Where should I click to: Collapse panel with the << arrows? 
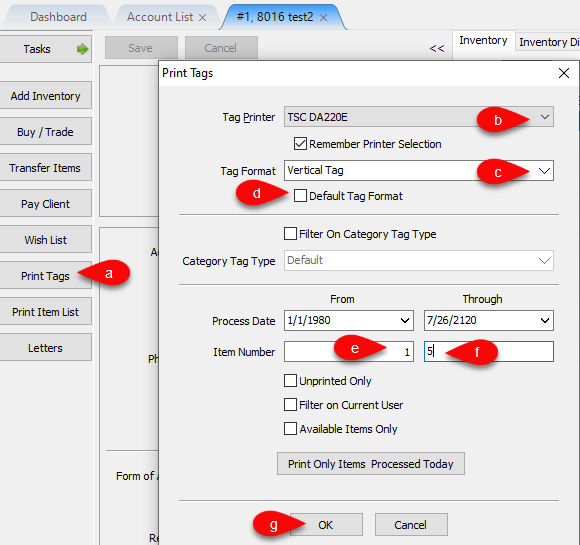tap(437, 48)
